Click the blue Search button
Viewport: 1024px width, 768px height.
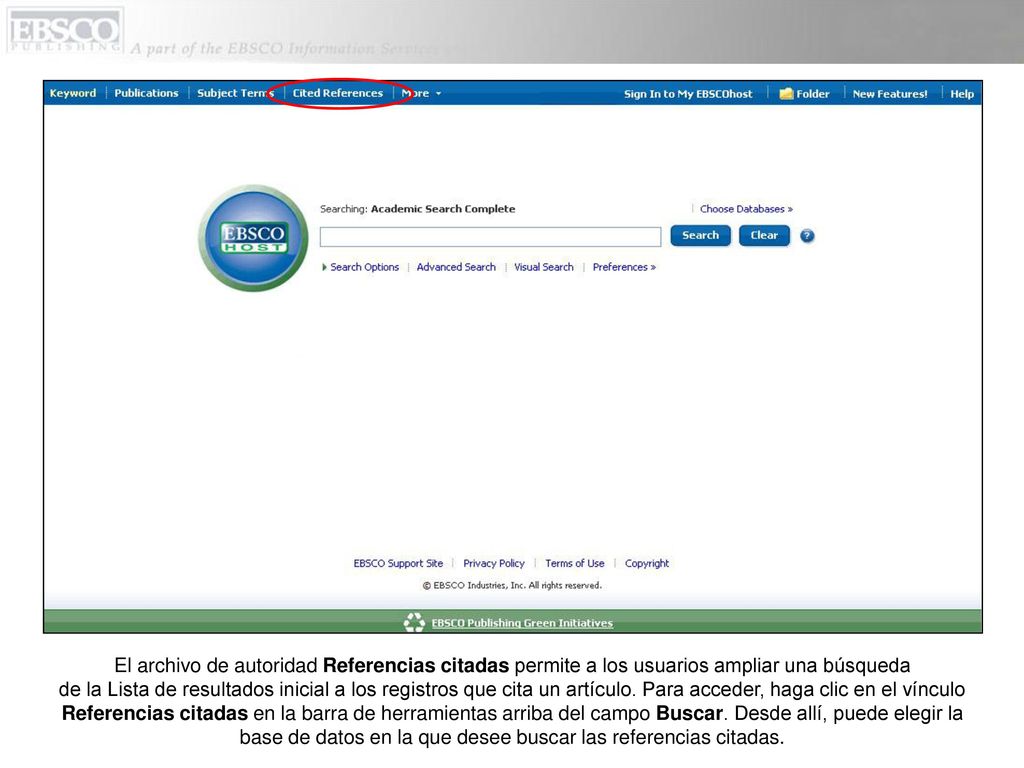point(700,236)
